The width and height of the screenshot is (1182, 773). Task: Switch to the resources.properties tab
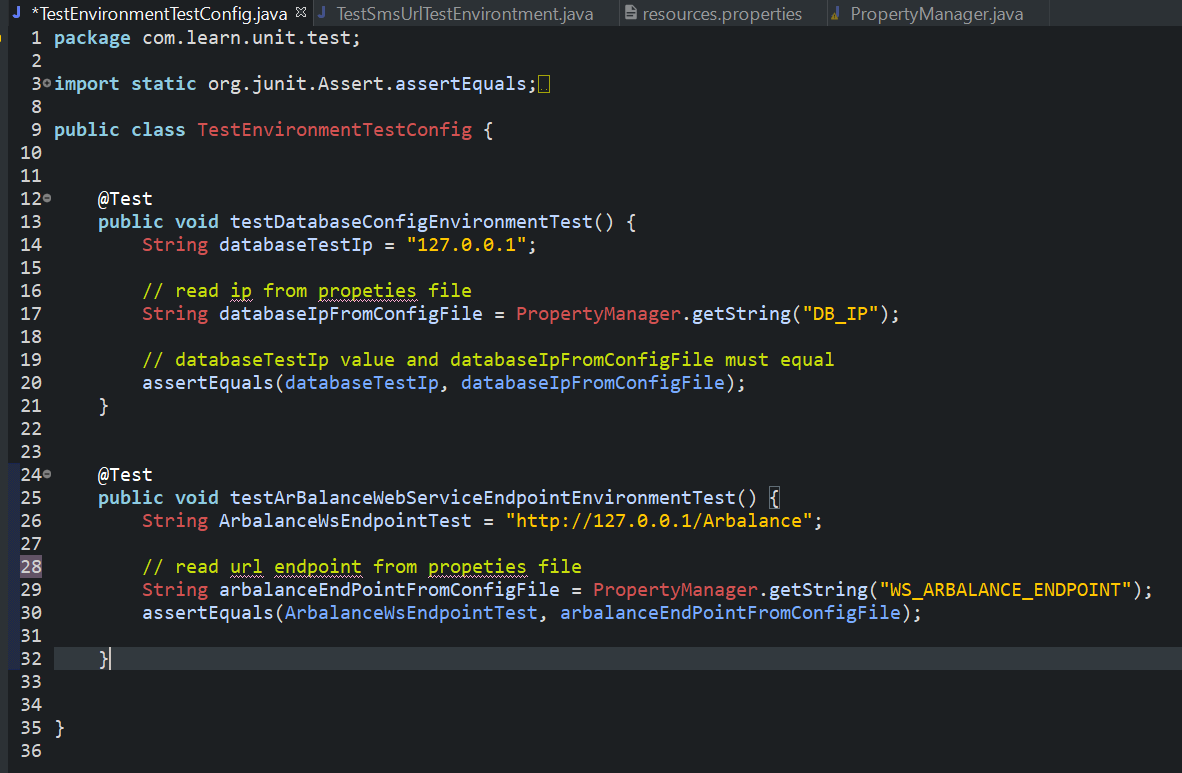[714, 14]
